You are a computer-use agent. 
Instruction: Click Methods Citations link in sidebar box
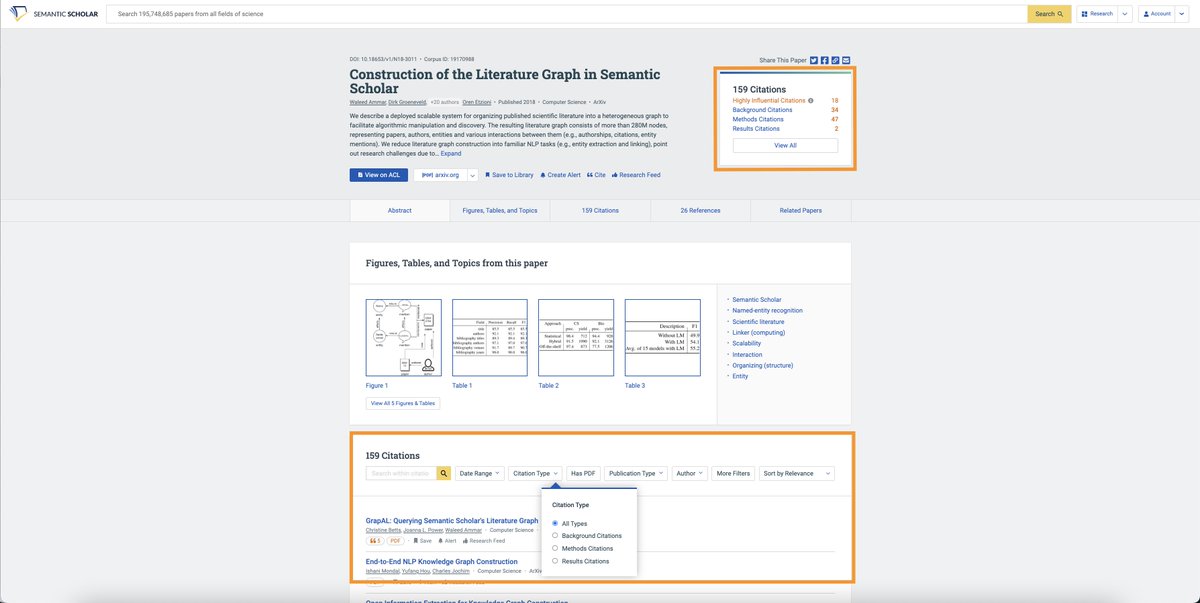[x=758, y=119]
